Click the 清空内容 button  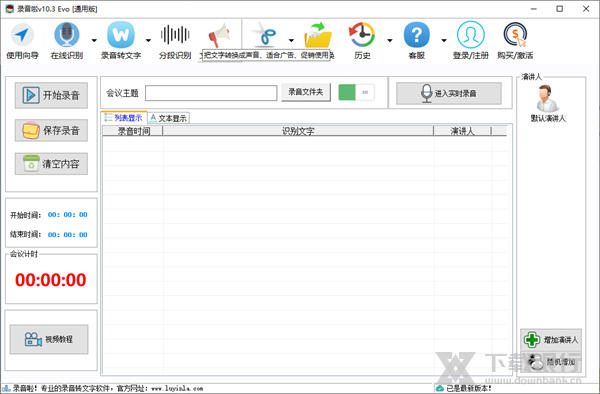click(x=51, y=164)
